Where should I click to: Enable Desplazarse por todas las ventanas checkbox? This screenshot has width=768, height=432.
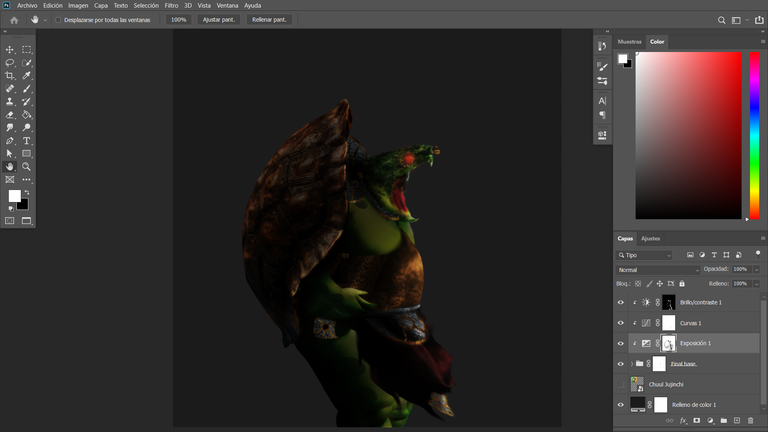[58, 20]
